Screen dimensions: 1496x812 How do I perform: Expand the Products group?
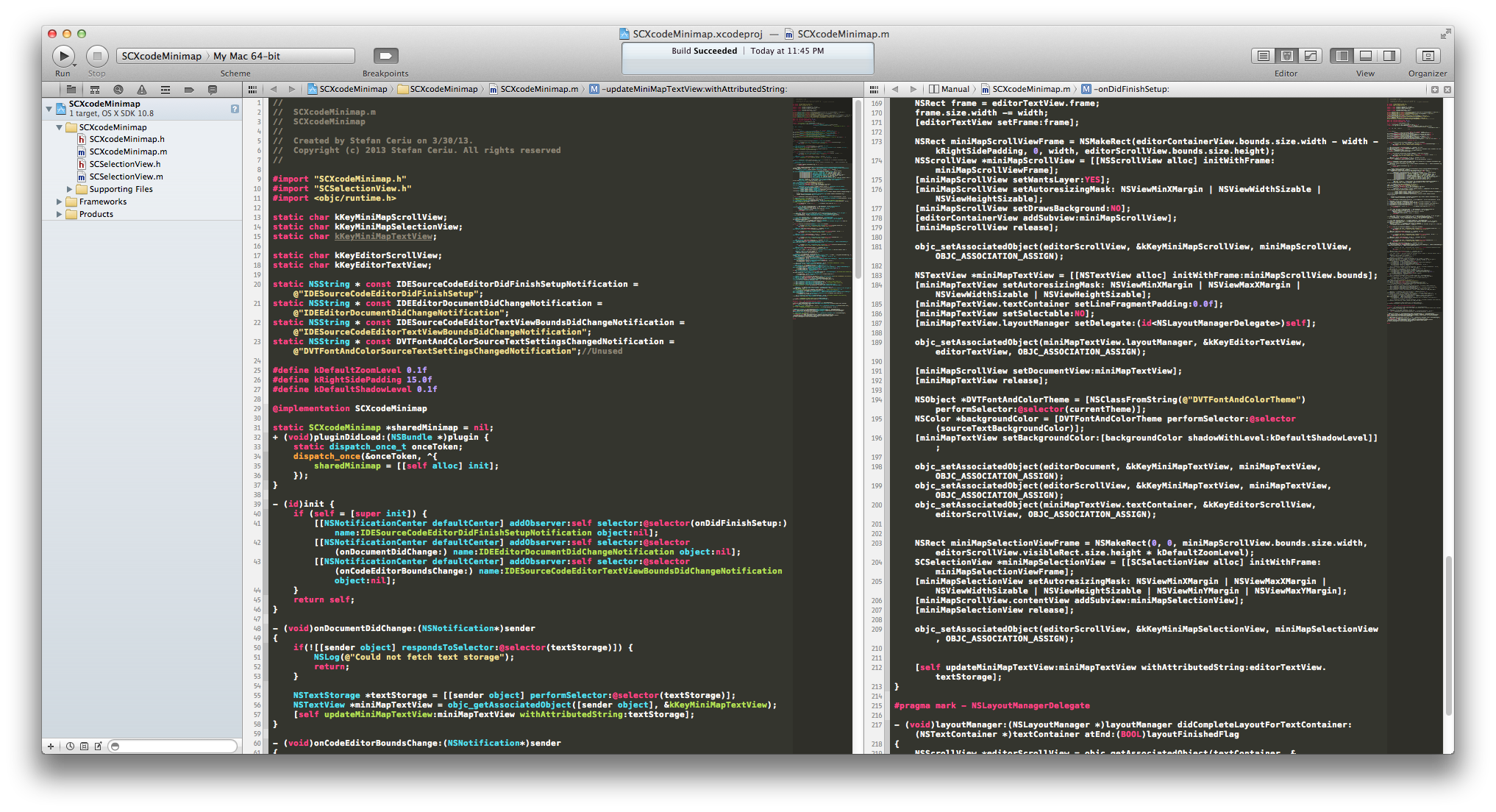pyautogui.click(x=60, y=214)
